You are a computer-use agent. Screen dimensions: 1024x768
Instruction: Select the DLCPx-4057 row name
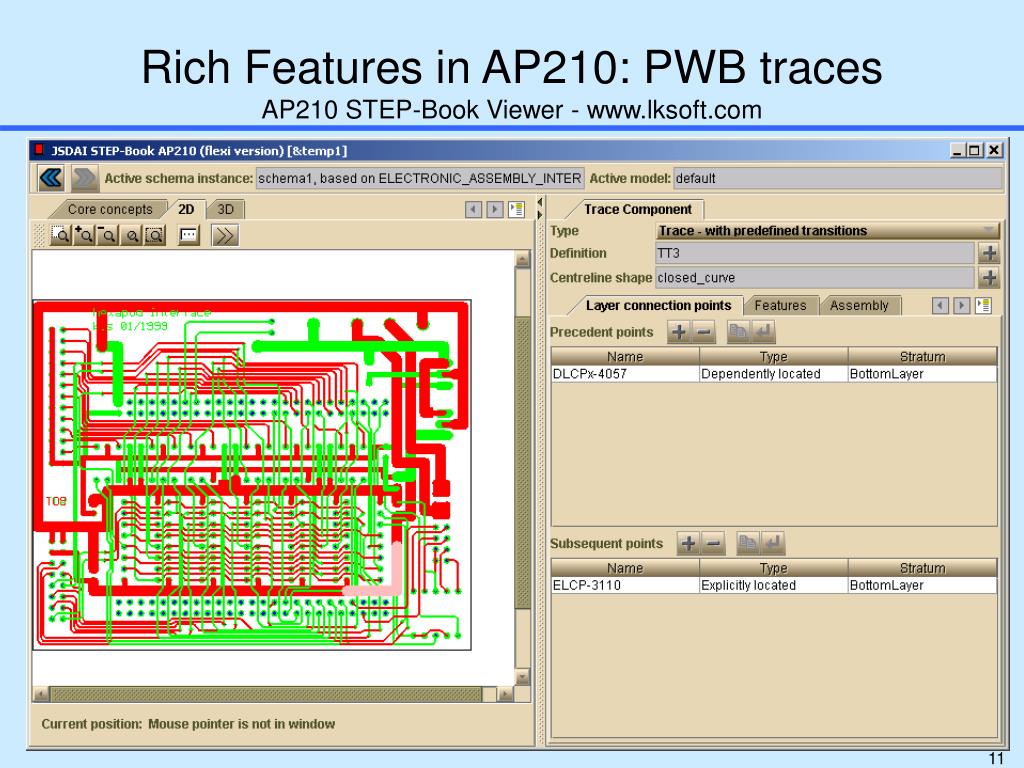625,374
